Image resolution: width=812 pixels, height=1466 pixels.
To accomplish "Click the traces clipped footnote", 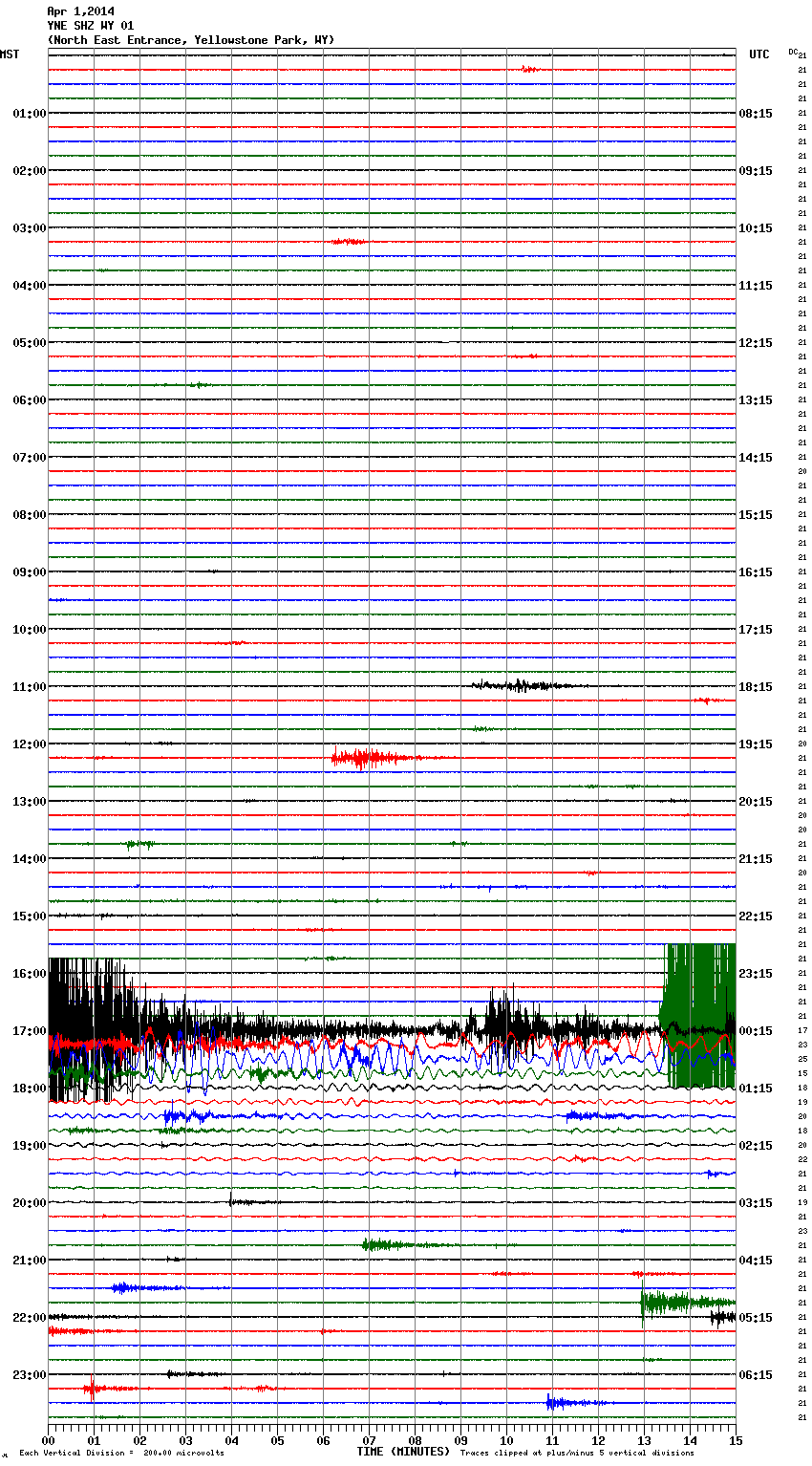I will (577, 1454).
